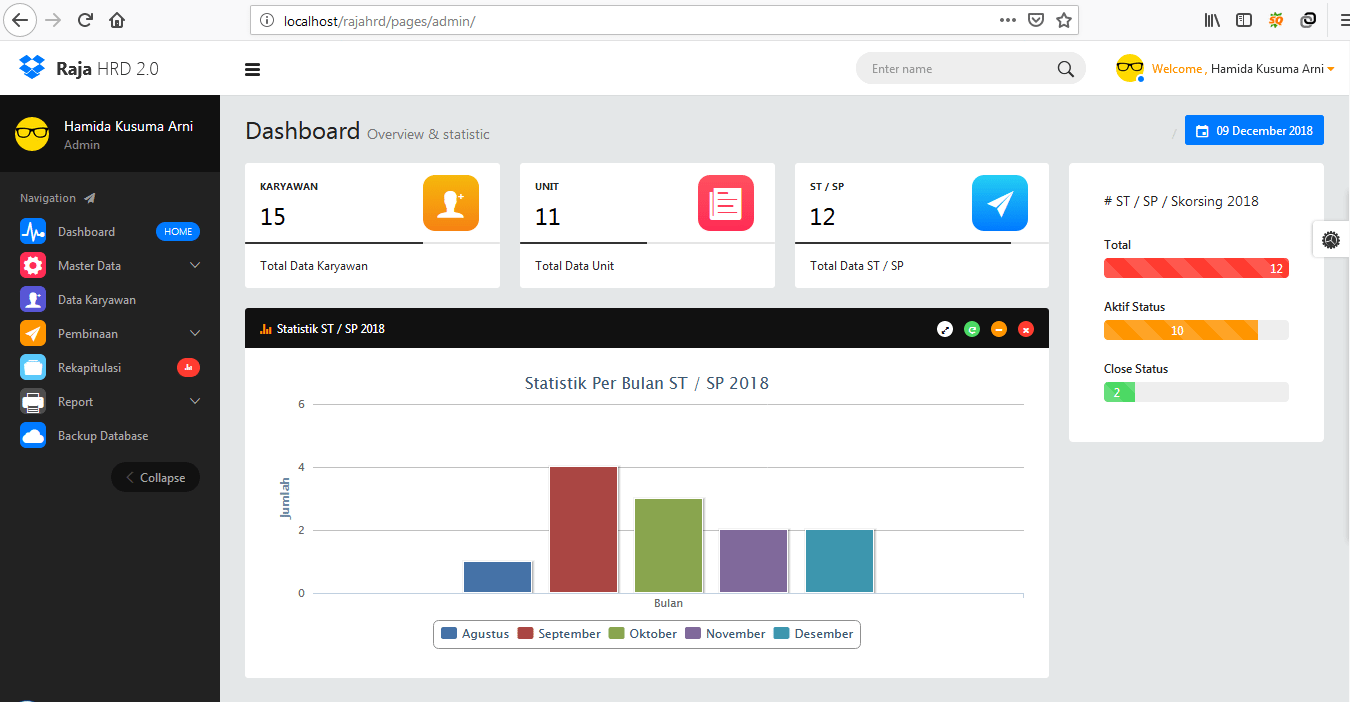Expand the Statistik ST / SP panel
The image size is (1350, 702).
945,329
